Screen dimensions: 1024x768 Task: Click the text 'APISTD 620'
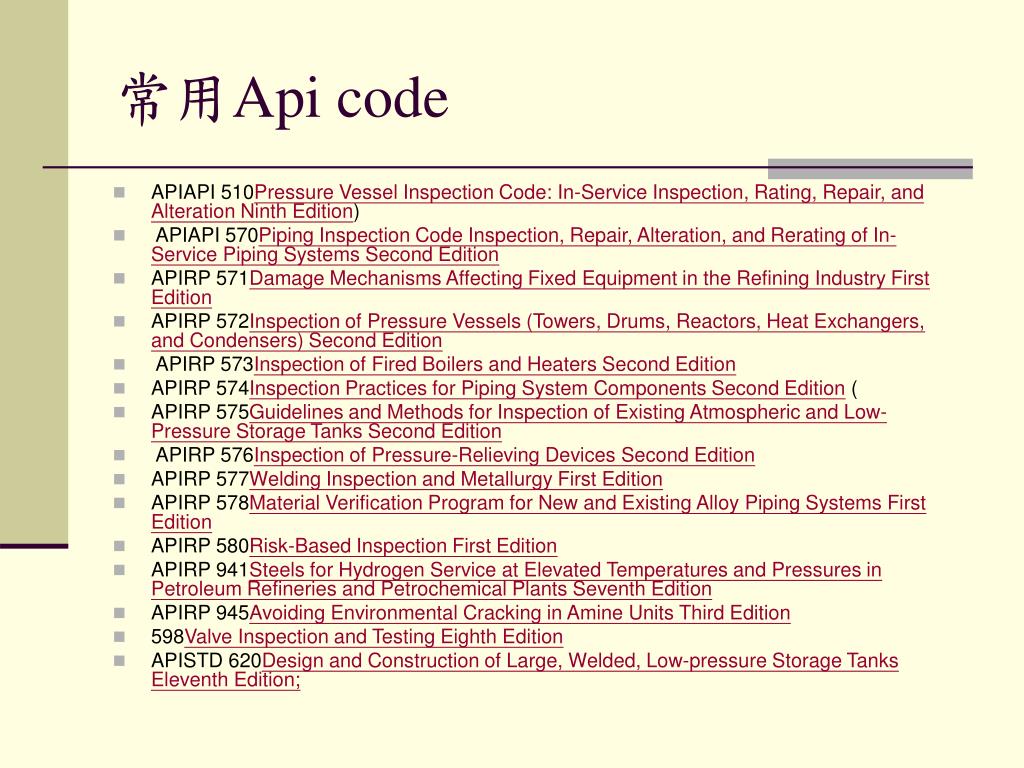(206, 661)
